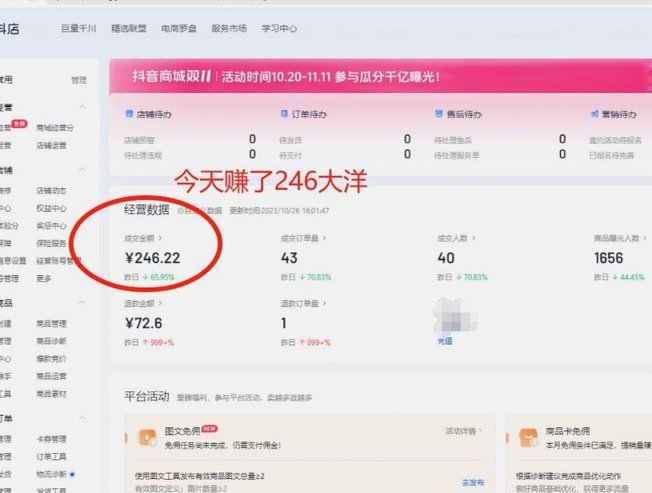The width and height of the screenshot is (652, 493).
Task: Open 店铺运营 in the sidebar
Action: click(51, 145)
